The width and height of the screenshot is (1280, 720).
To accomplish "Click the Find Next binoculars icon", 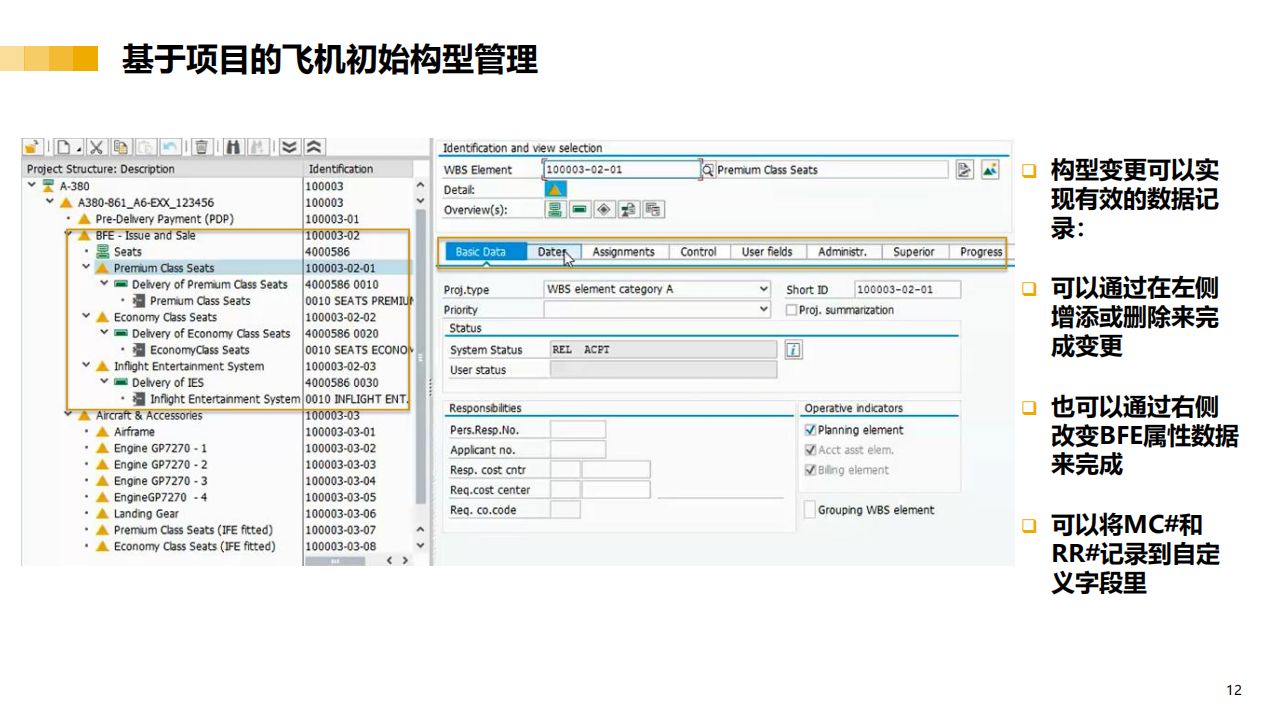I will (257, 147).
